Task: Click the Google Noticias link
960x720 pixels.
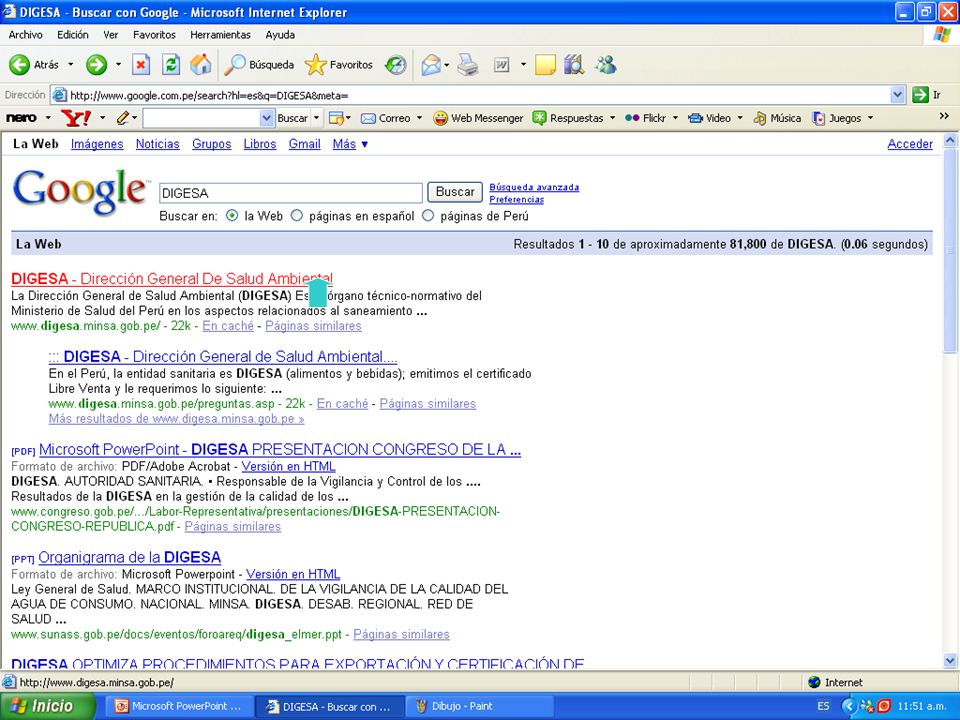Action: (157, 144)
